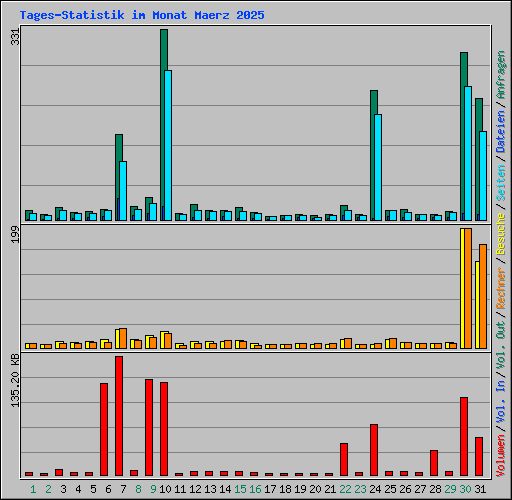The width and height of the screenshot is (512, 500).
Task: Click day label '6' on the axis
Action: pos(108,489)
